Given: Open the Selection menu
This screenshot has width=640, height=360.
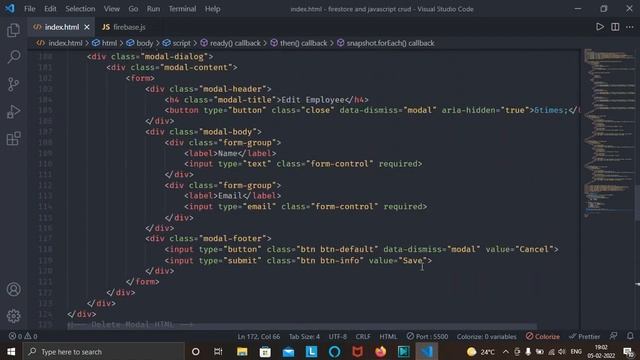Looking at the screenshot, I should (x=80, y=9).
